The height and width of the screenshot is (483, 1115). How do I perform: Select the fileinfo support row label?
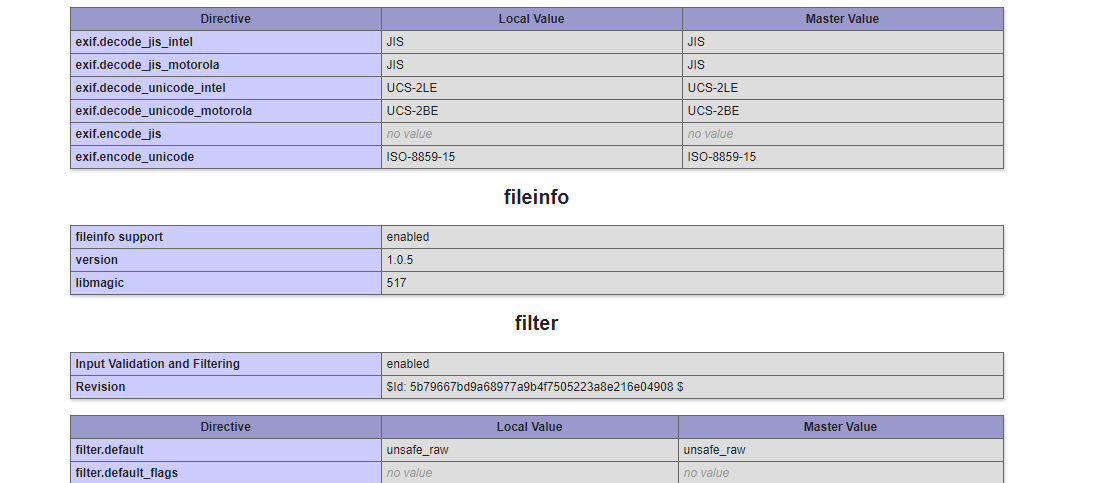pyautogui.click(x=119, y=237)
